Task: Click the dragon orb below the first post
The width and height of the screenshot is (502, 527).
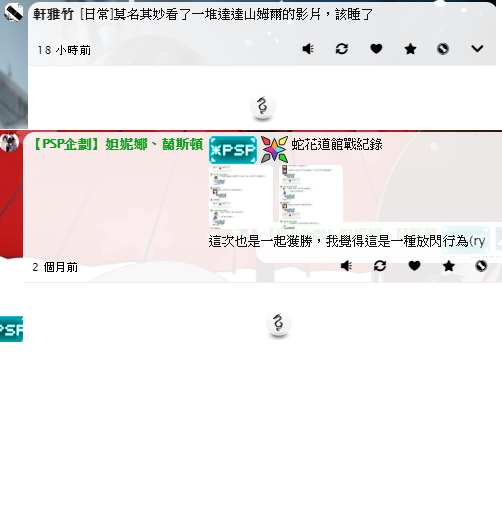Action: [262, 107]
